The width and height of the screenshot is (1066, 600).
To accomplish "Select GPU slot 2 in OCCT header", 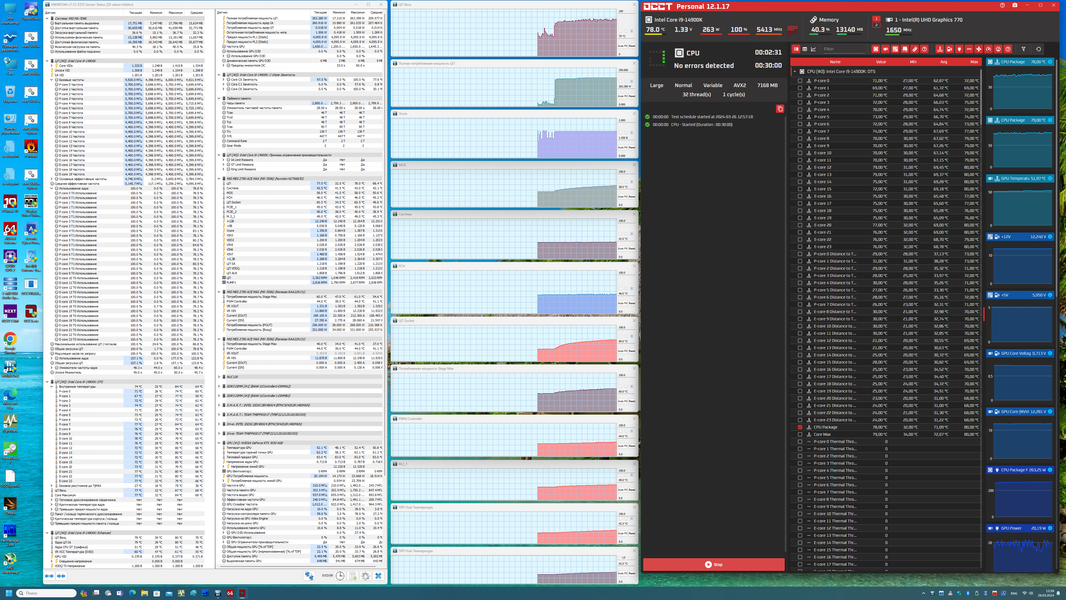I will tap(876, 25).
